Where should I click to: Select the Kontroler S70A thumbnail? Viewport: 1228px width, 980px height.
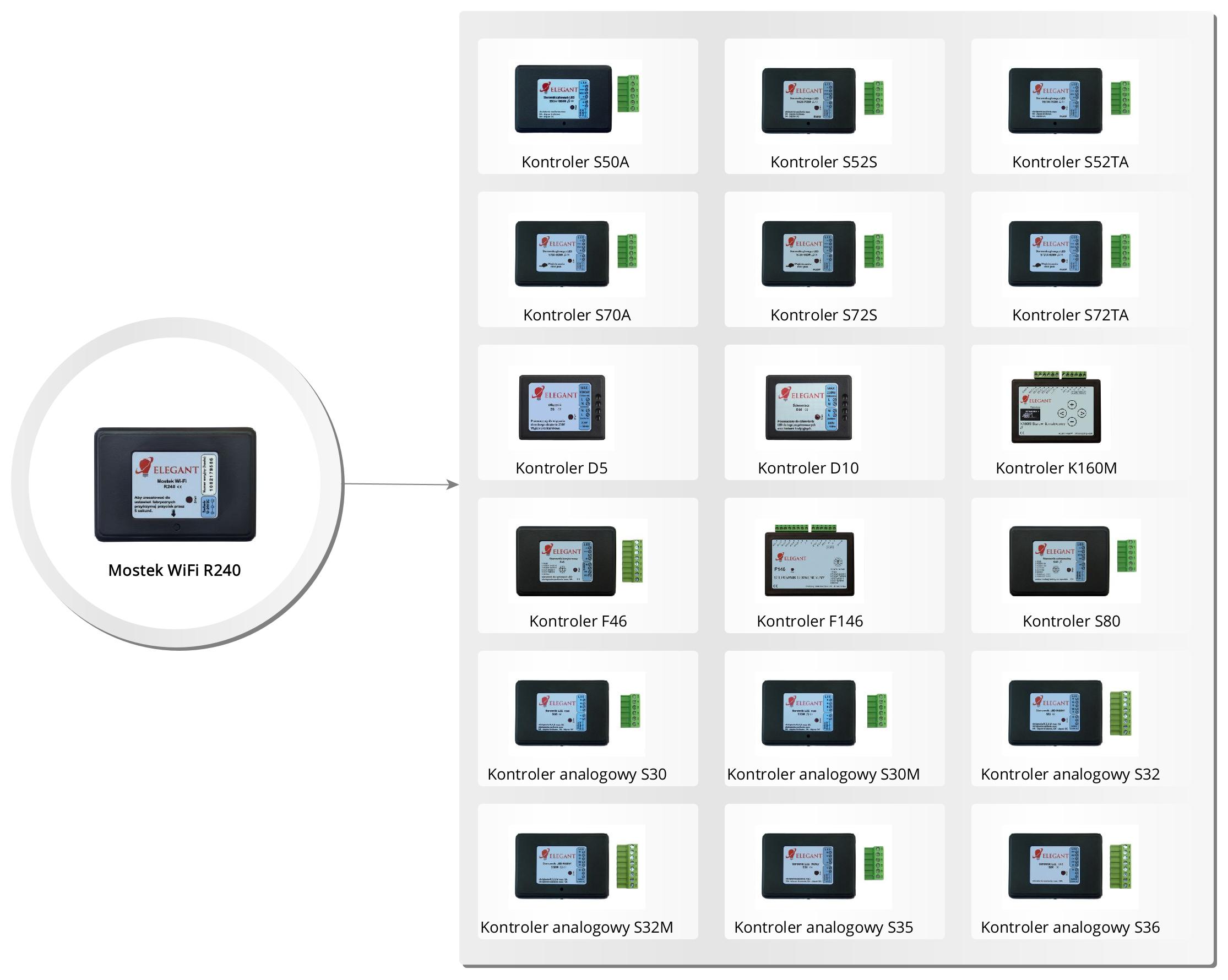point(575,254)
